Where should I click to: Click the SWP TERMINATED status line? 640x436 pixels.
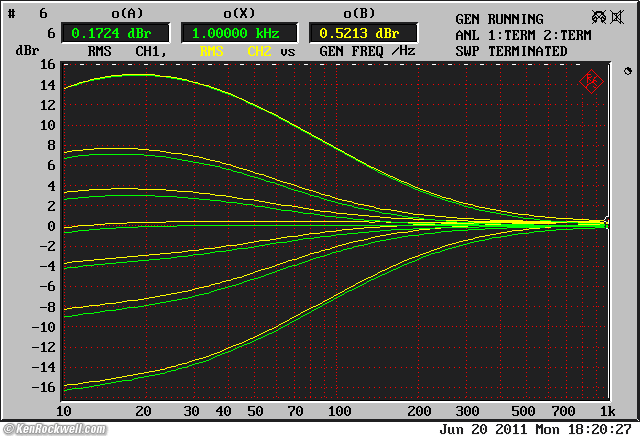pos(511,51)
